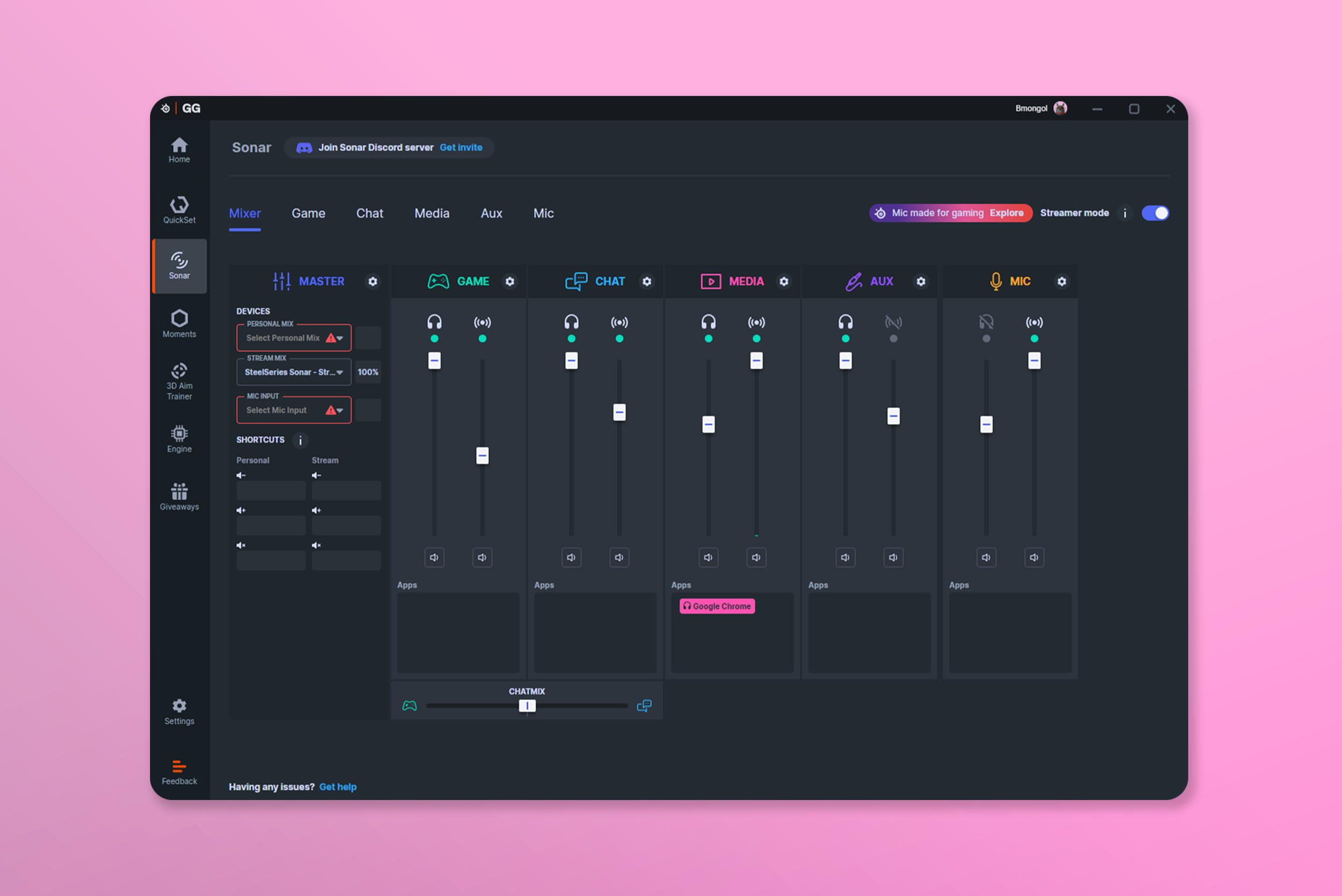
Task: Expand the Stream Mix device dropdown
Action: (294, 372)
